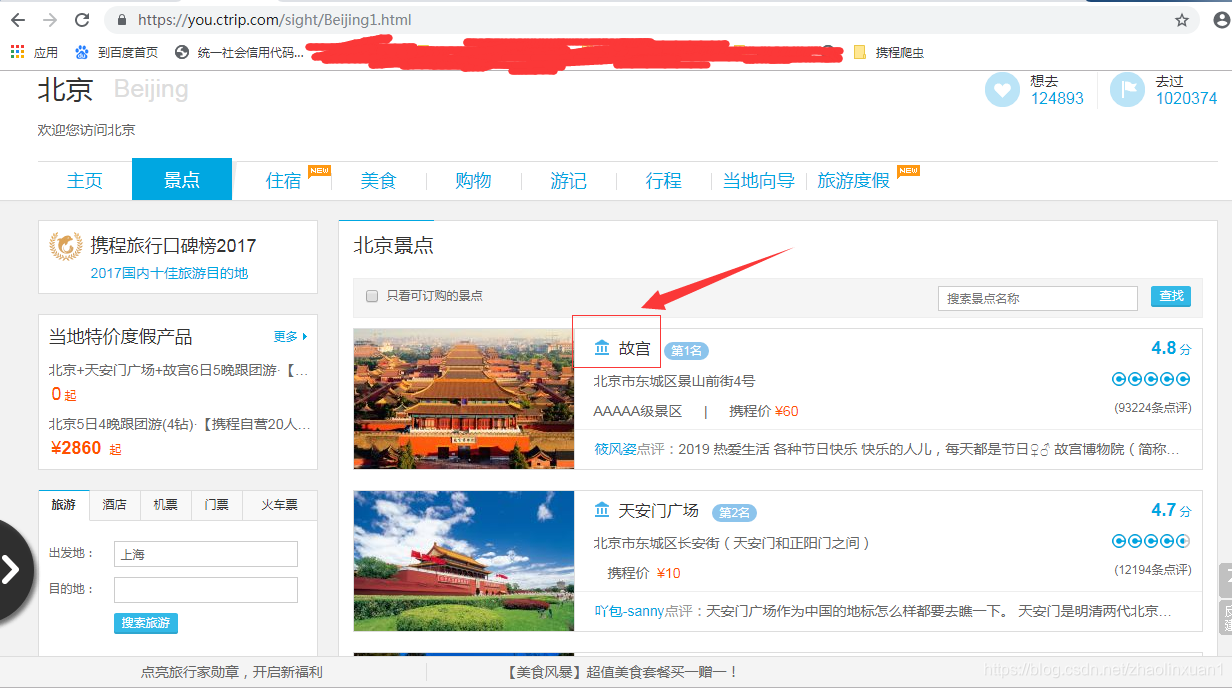The height and width of the screenshot is (688, 1232).
Task: Open the Apps grid in bookmarks bar
Action: click(34, 52)
